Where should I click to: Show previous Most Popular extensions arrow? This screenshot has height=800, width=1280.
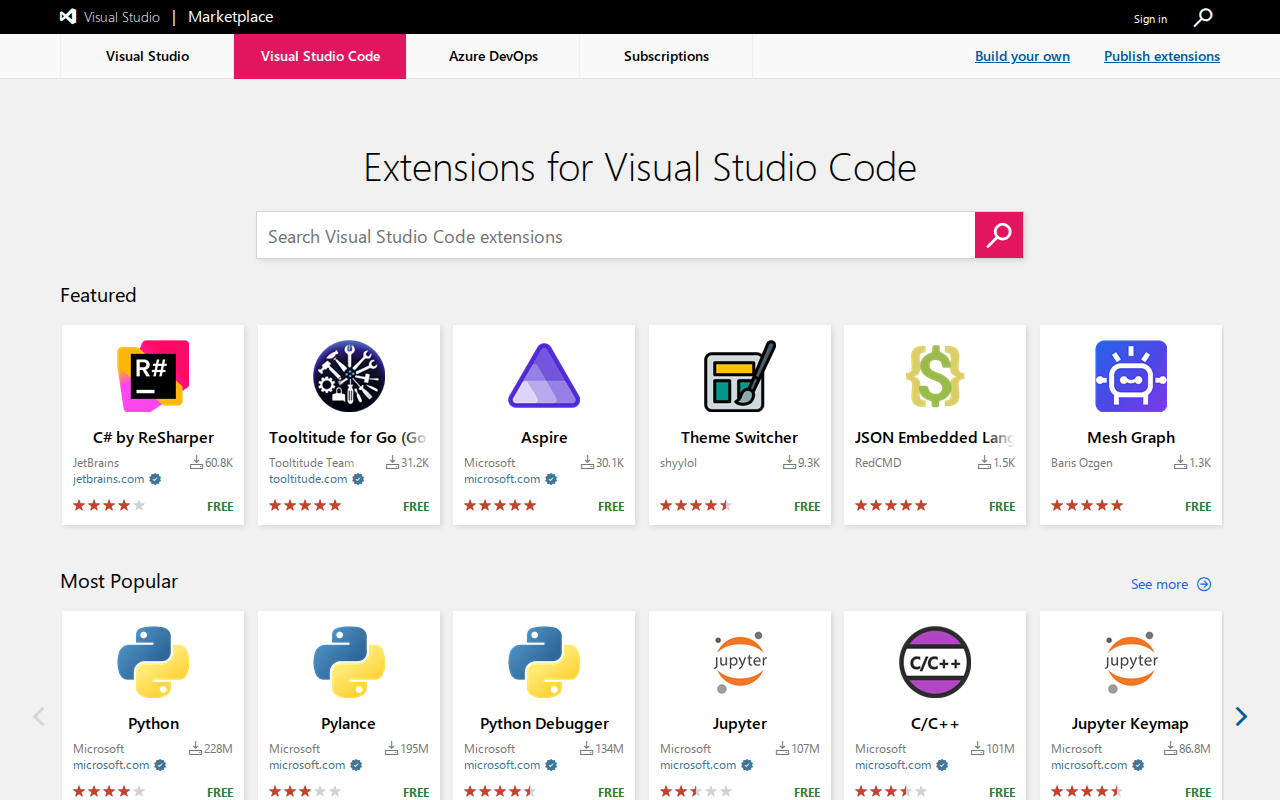pos(39,716)
